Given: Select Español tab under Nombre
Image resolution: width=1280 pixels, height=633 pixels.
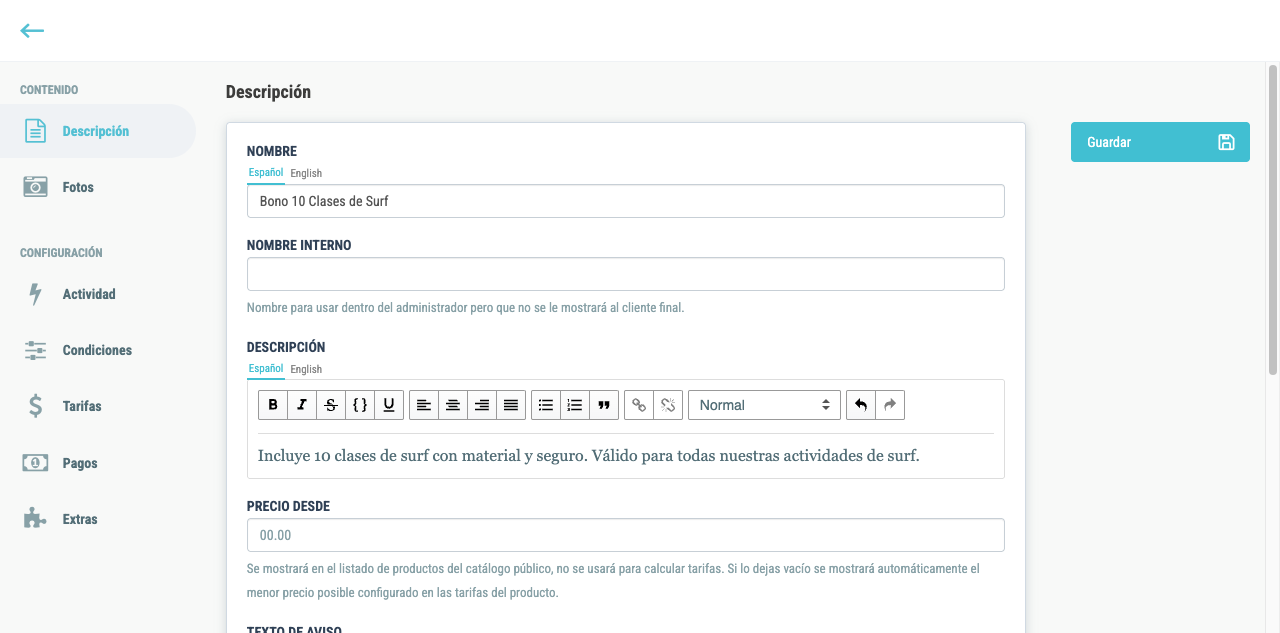Looking at the screenshot, I should [x=266, y=173].
